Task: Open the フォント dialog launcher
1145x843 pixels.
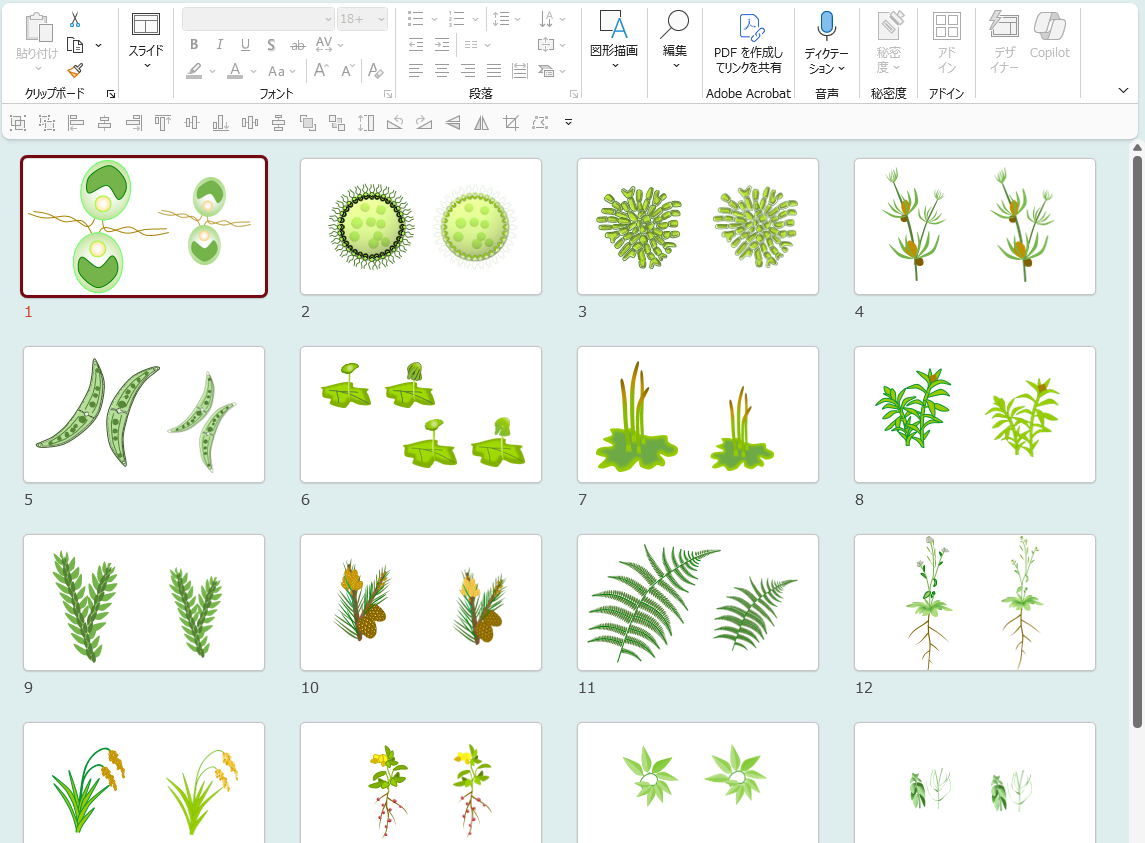Action: (x=387, y=94)
